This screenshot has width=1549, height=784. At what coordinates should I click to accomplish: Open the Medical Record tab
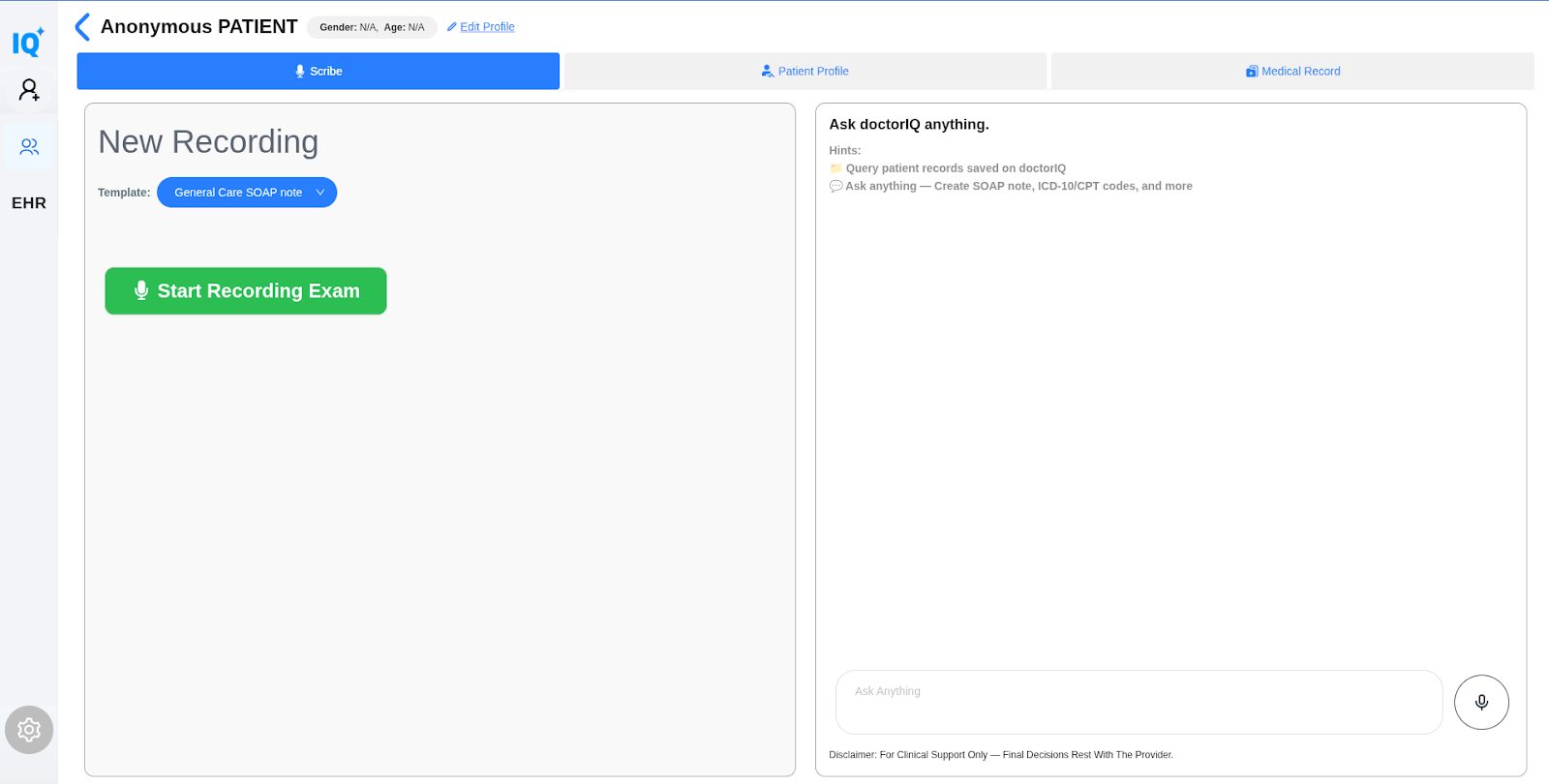pos(1292,72)
